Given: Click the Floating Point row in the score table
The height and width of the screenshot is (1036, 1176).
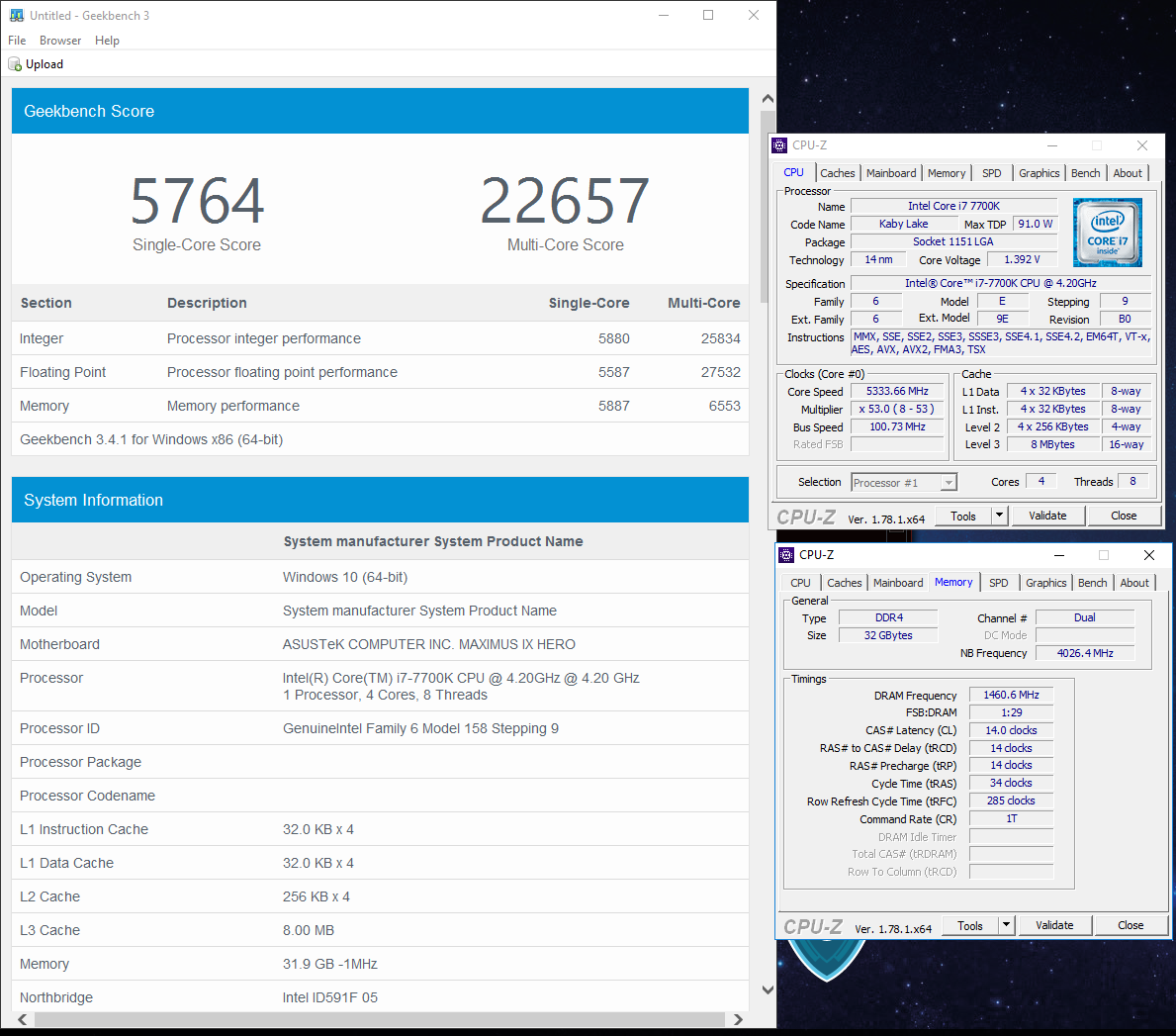Looking at the screenshot, I should (380, 372).
